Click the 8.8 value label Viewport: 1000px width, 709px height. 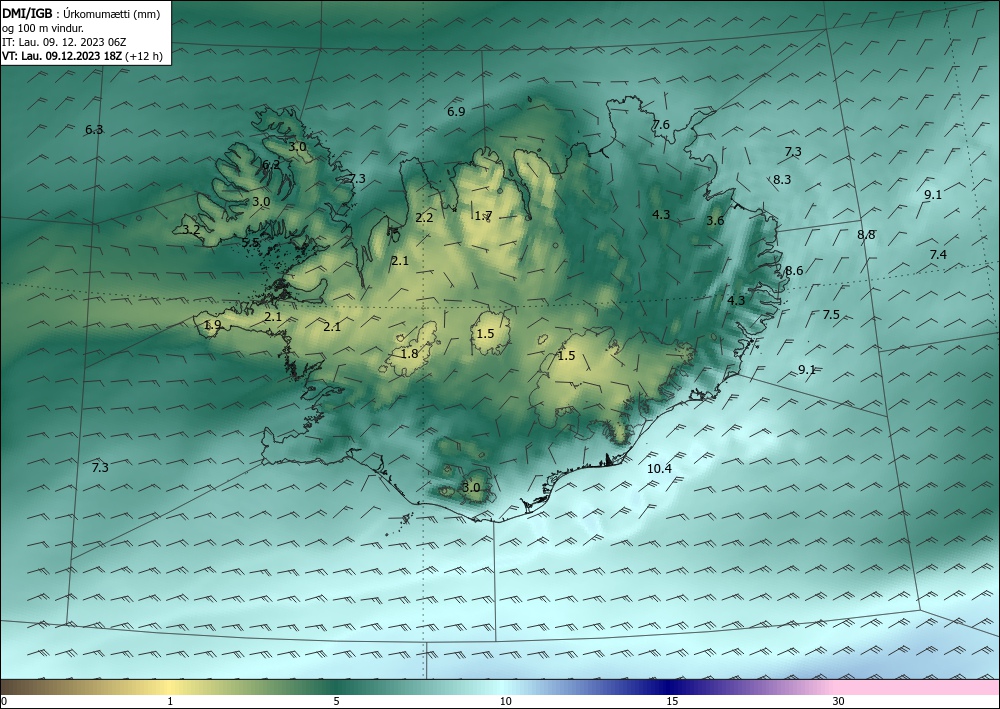[866, 235]
